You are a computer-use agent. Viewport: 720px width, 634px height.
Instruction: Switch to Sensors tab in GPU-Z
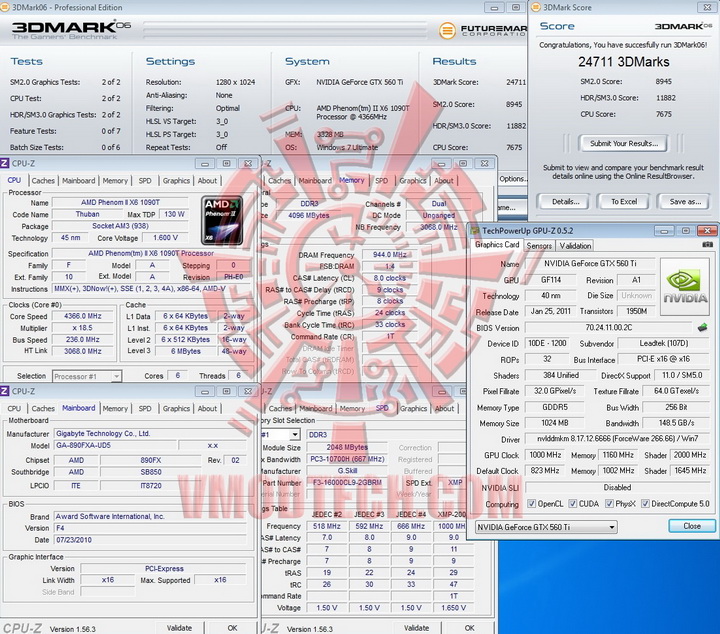(539, 246)
